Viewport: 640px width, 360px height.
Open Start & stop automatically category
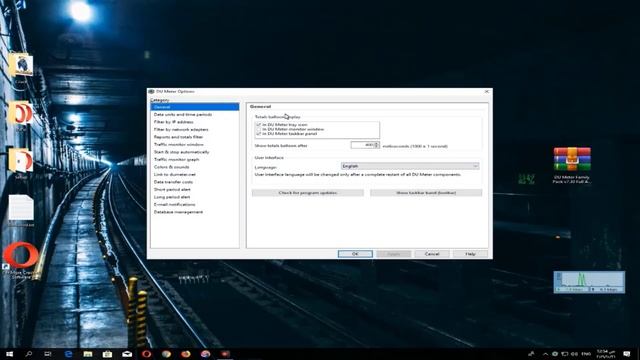click(181, 152)
